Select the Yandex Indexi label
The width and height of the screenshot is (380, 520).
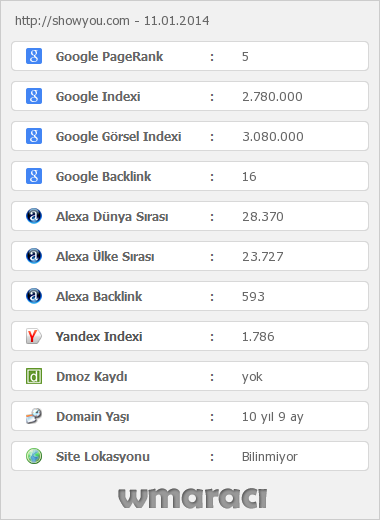point(99,337)
